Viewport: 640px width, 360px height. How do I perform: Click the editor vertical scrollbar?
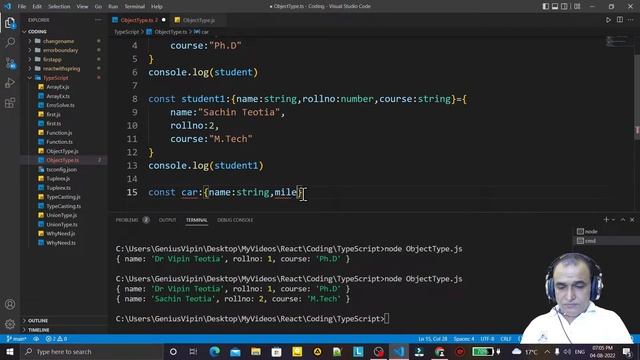pyautogui.click(x=637, y=96)
